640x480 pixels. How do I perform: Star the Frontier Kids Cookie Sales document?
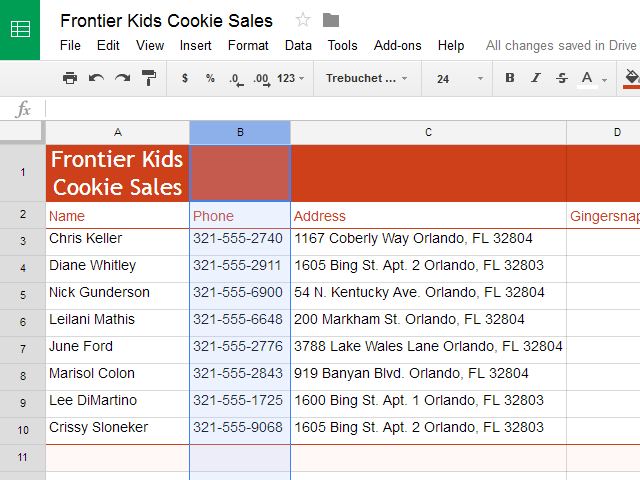pos(303,20)
